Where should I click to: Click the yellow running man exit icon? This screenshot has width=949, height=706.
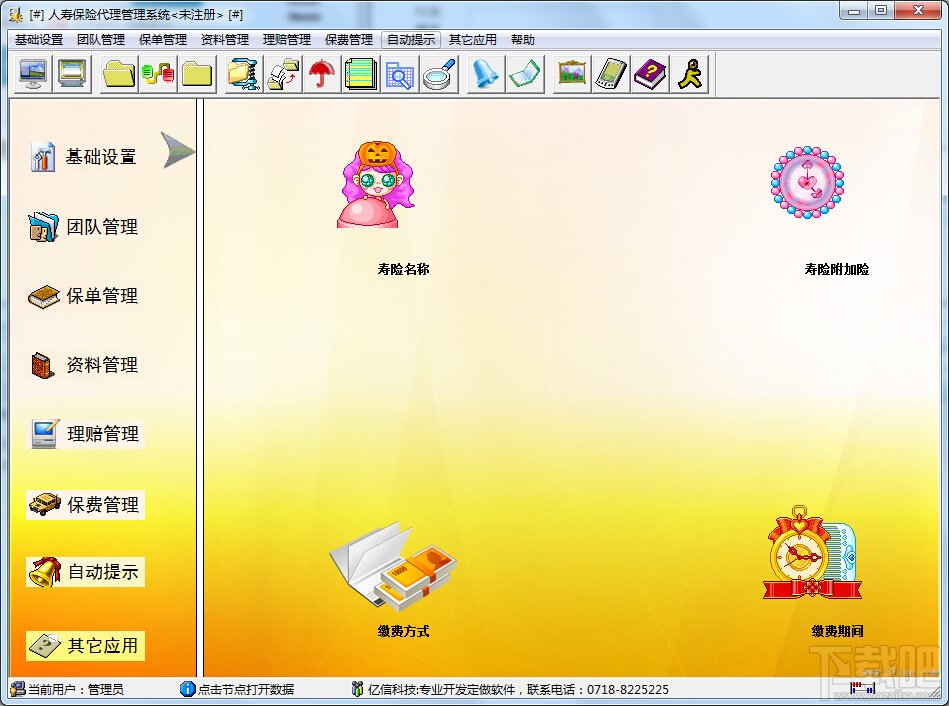coord(689,74)
